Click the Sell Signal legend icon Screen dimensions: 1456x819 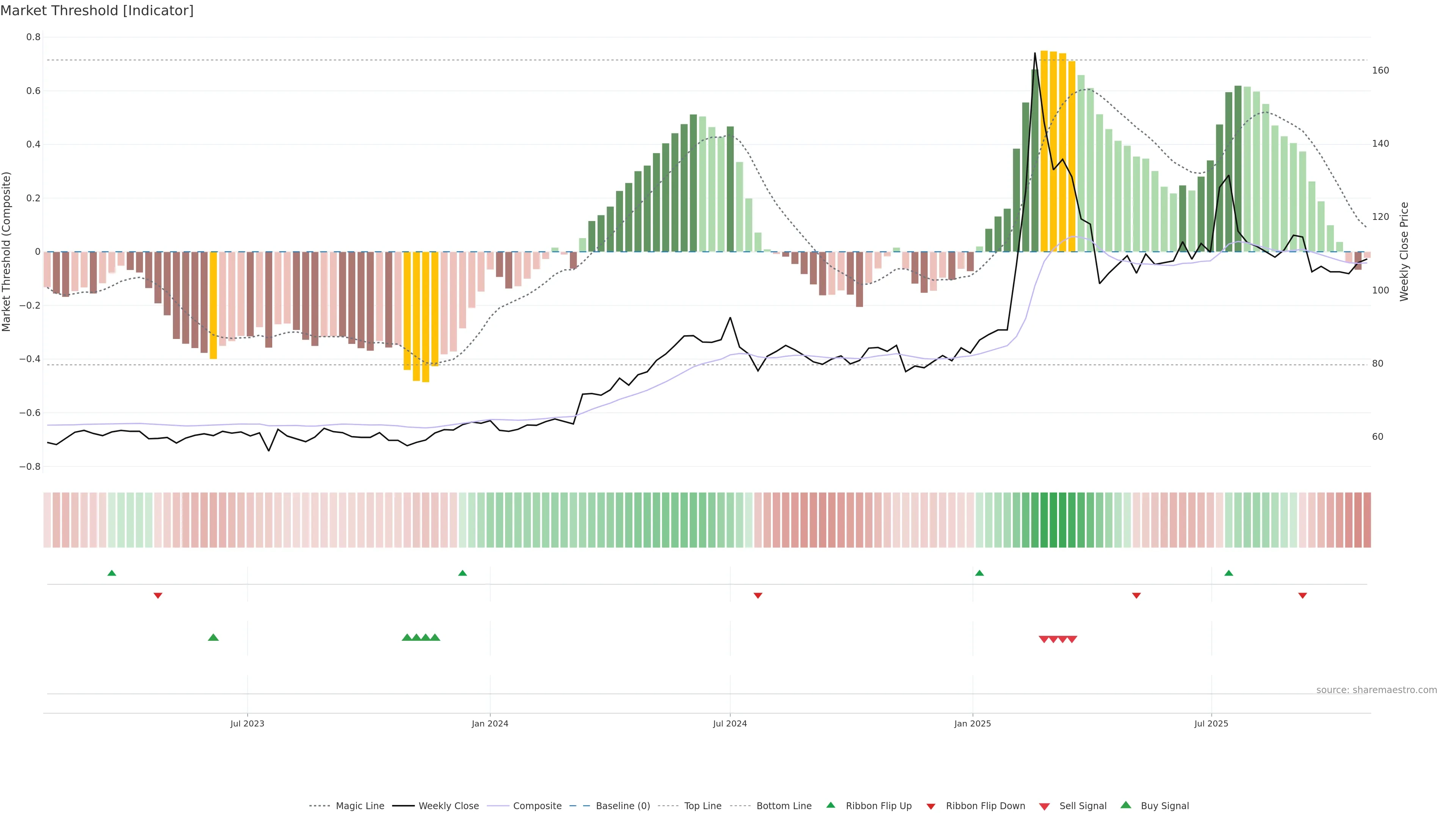pos(1045,806)
